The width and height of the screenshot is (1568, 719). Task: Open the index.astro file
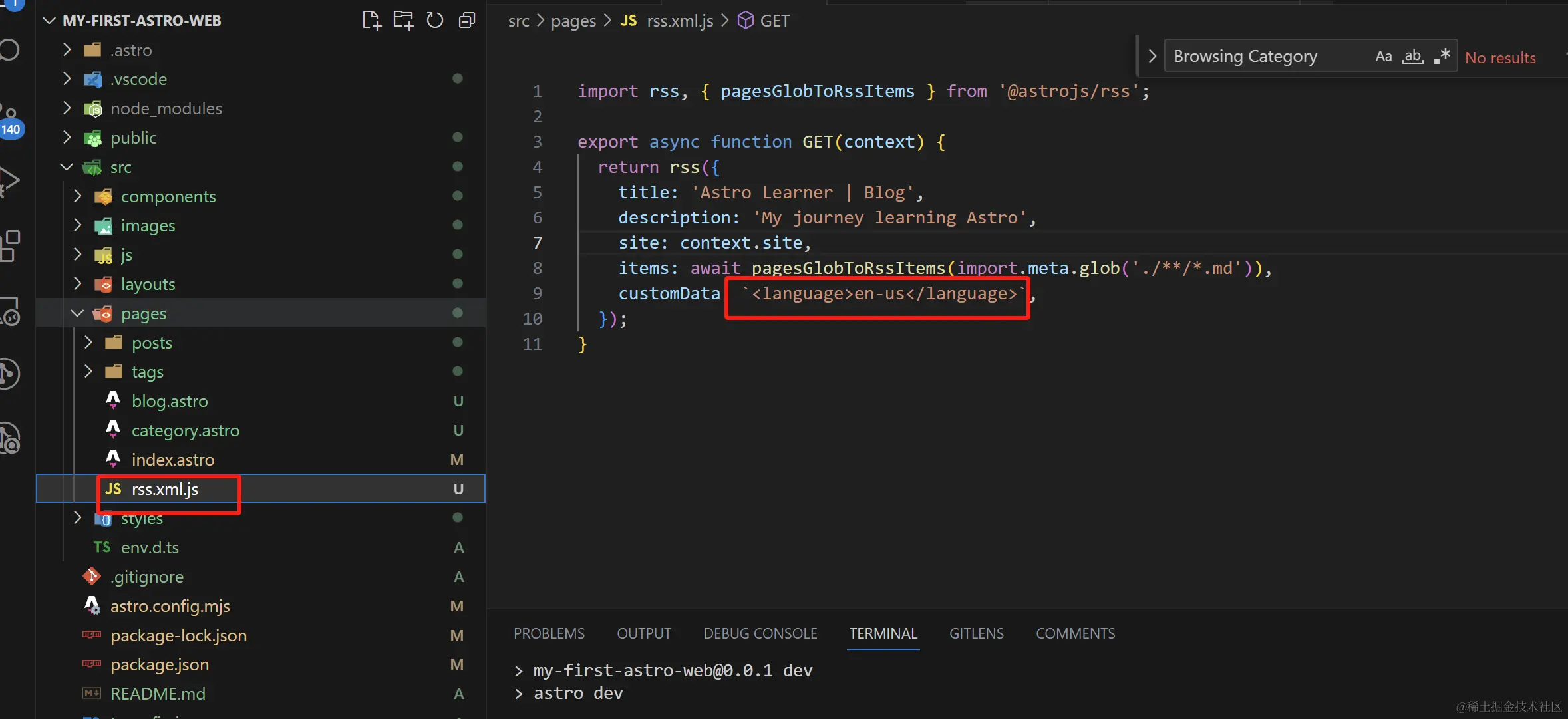click(x=172, y=460)
